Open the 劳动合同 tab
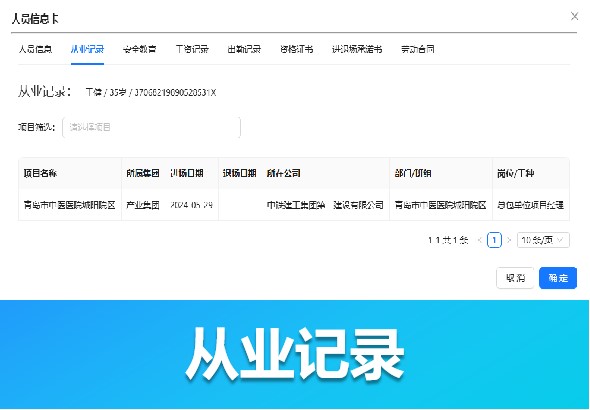This screenshot has height=410, width=590. [418, 49]
